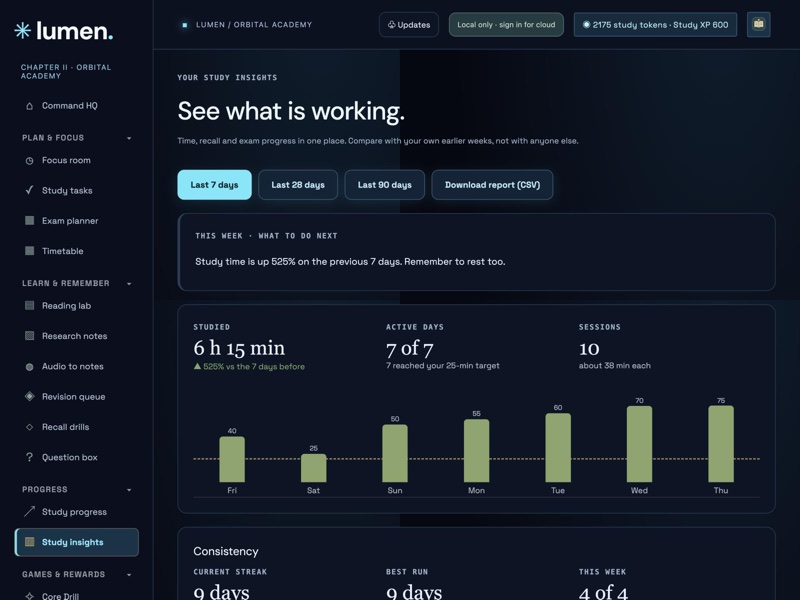The image size is (800, 600).
Task: Open Study progress page
Action: point(77,512)
